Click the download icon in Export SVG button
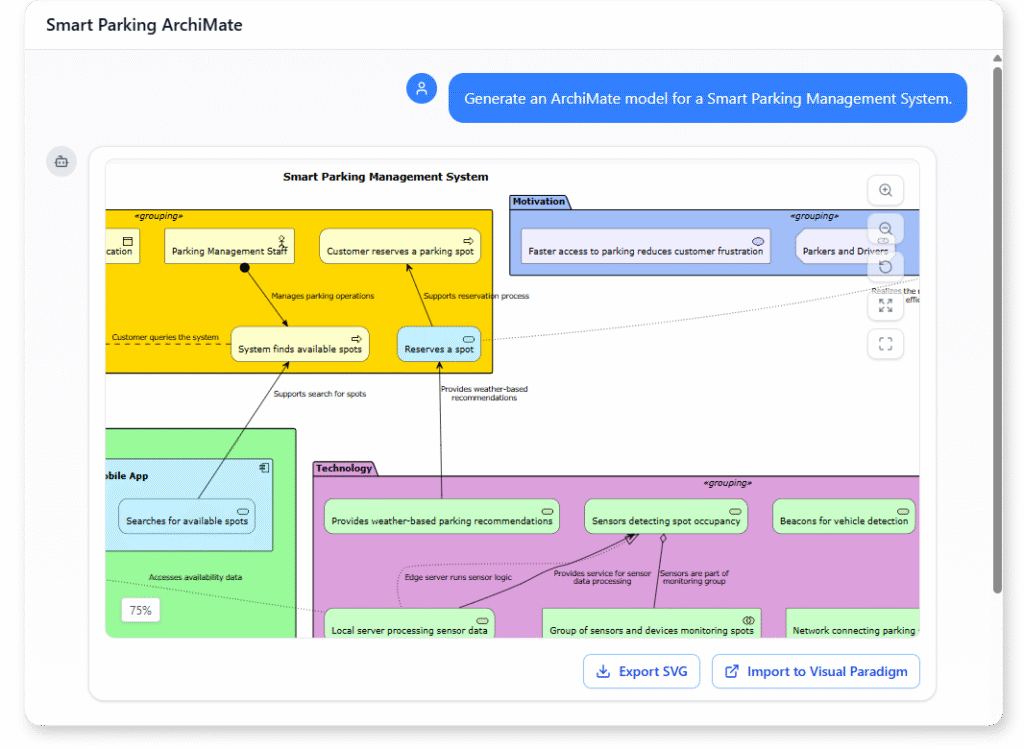The width and height of the screenshot is (1024, 749). tap(604, 671)
